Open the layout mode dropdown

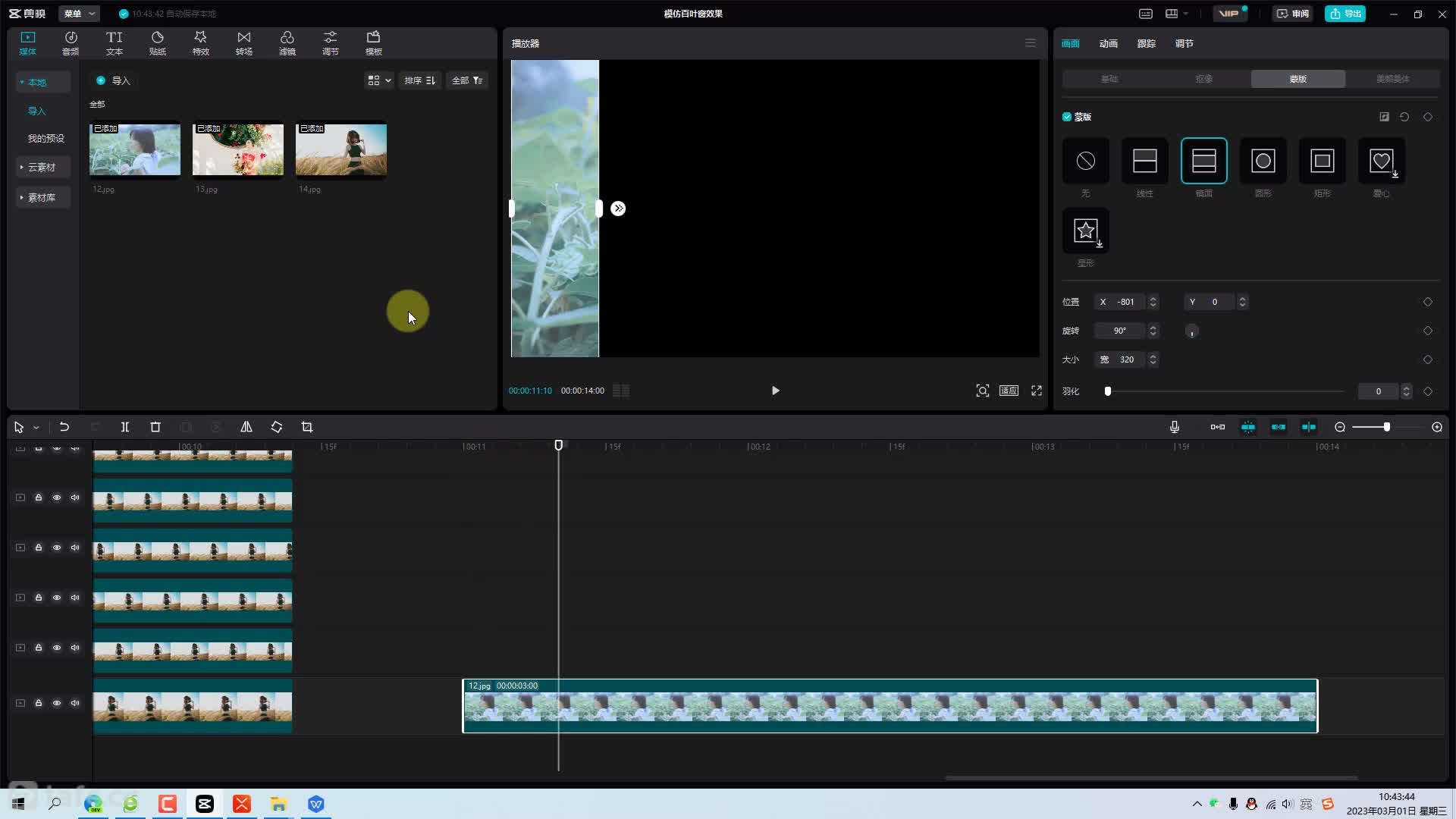(x=1177, y=14)
